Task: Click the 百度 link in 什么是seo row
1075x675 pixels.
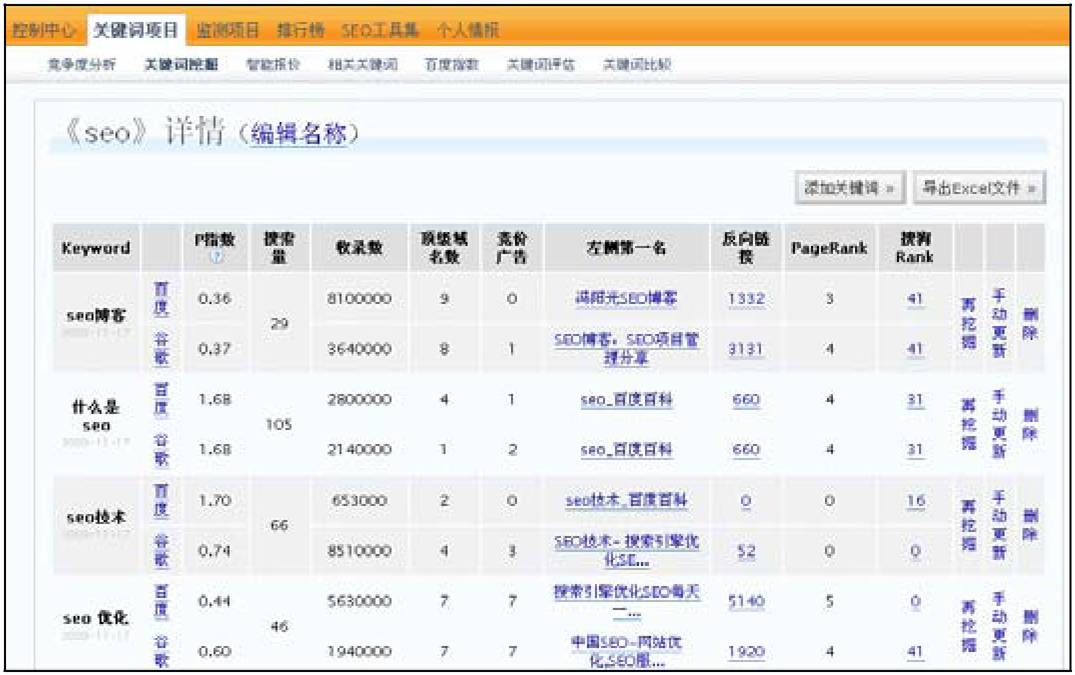Action: pos(161,400)
